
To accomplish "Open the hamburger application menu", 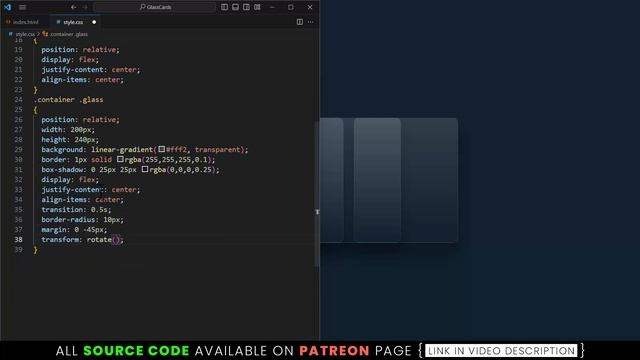I will pyautogui.click(x=22, y=7).
